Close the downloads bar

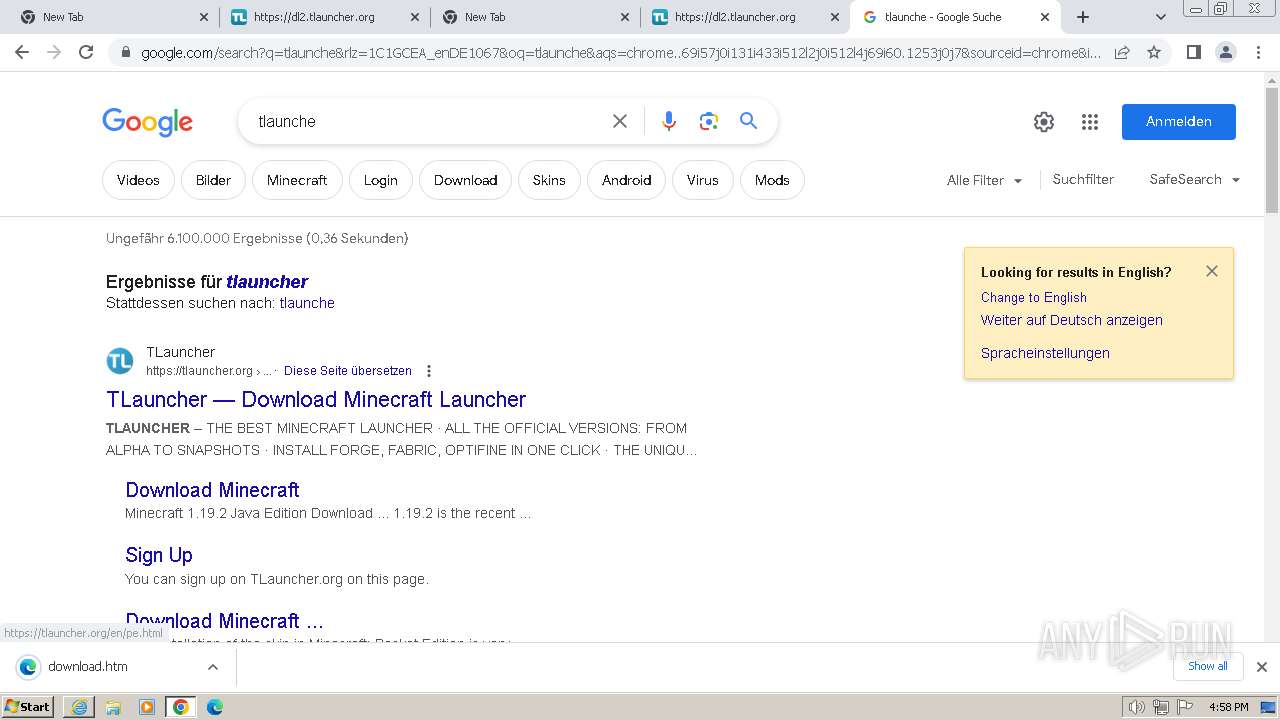click(x=1261, y=667)
